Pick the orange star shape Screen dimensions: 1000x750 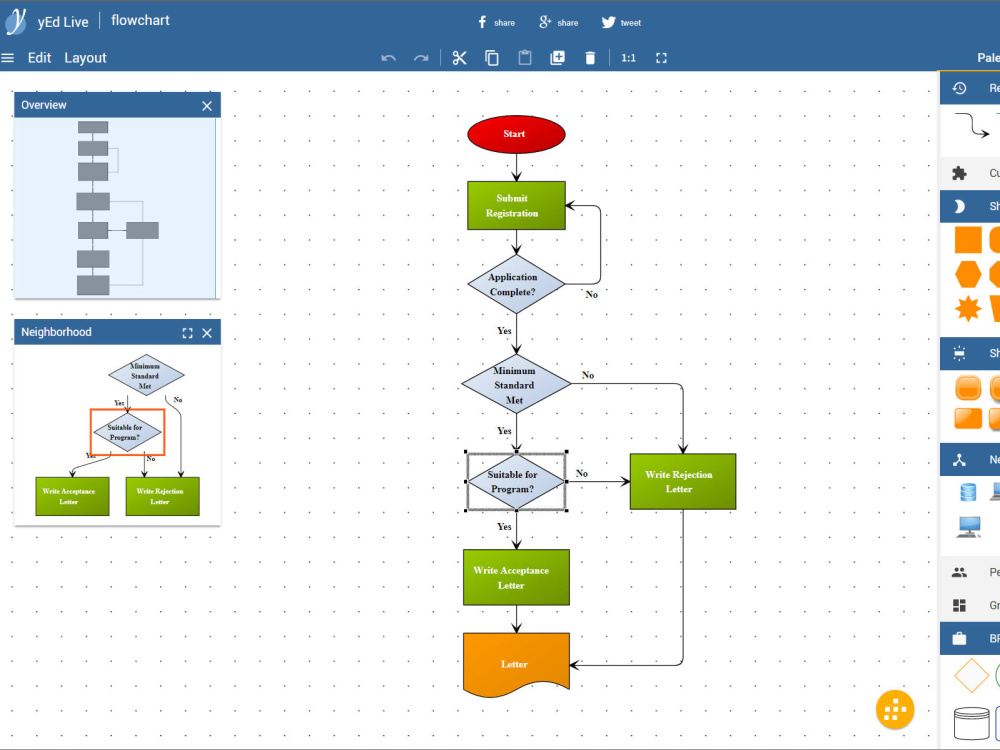point(968,309)
